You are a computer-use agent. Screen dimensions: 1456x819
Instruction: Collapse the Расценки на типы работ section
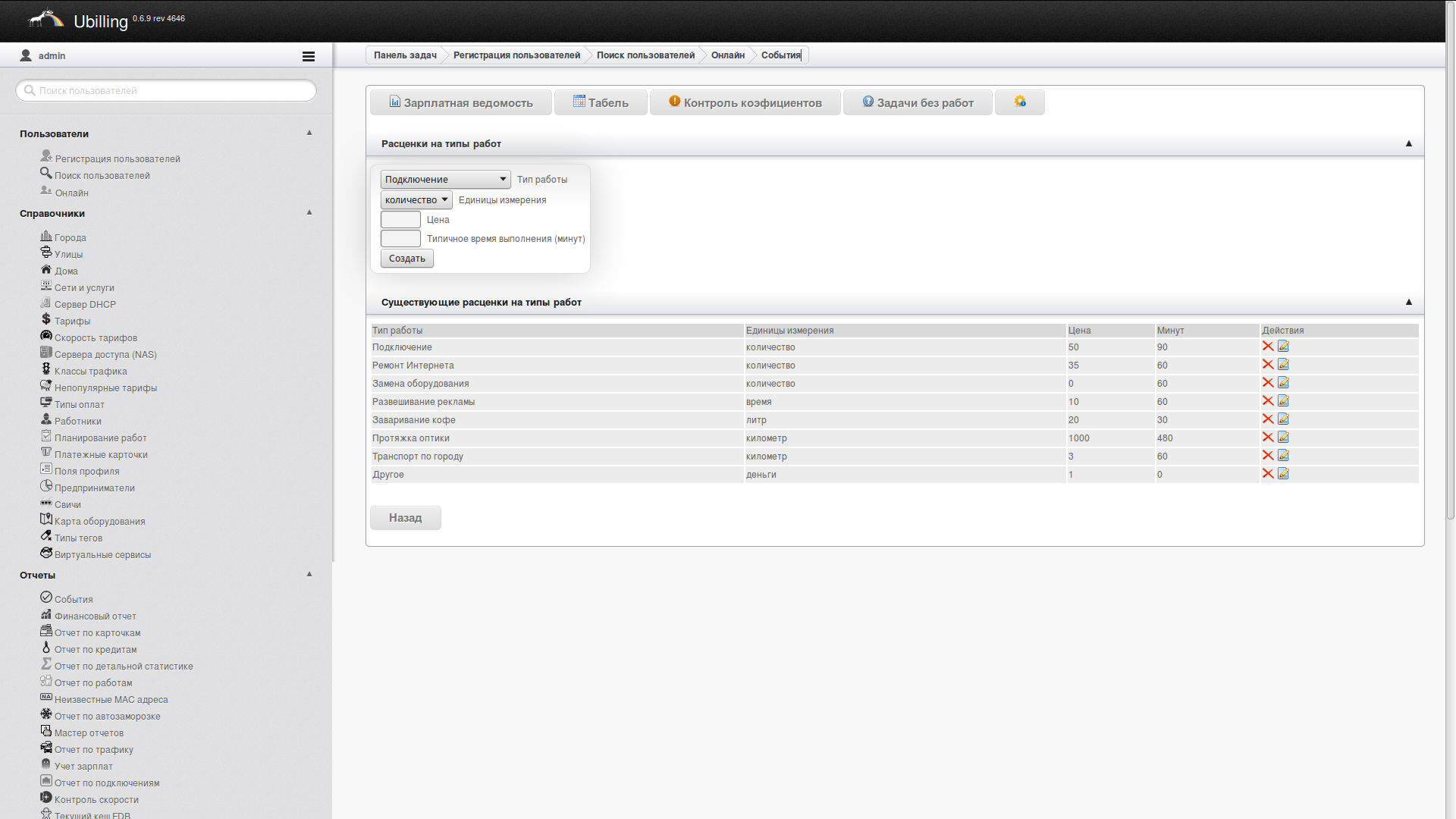click(1408, 143)
